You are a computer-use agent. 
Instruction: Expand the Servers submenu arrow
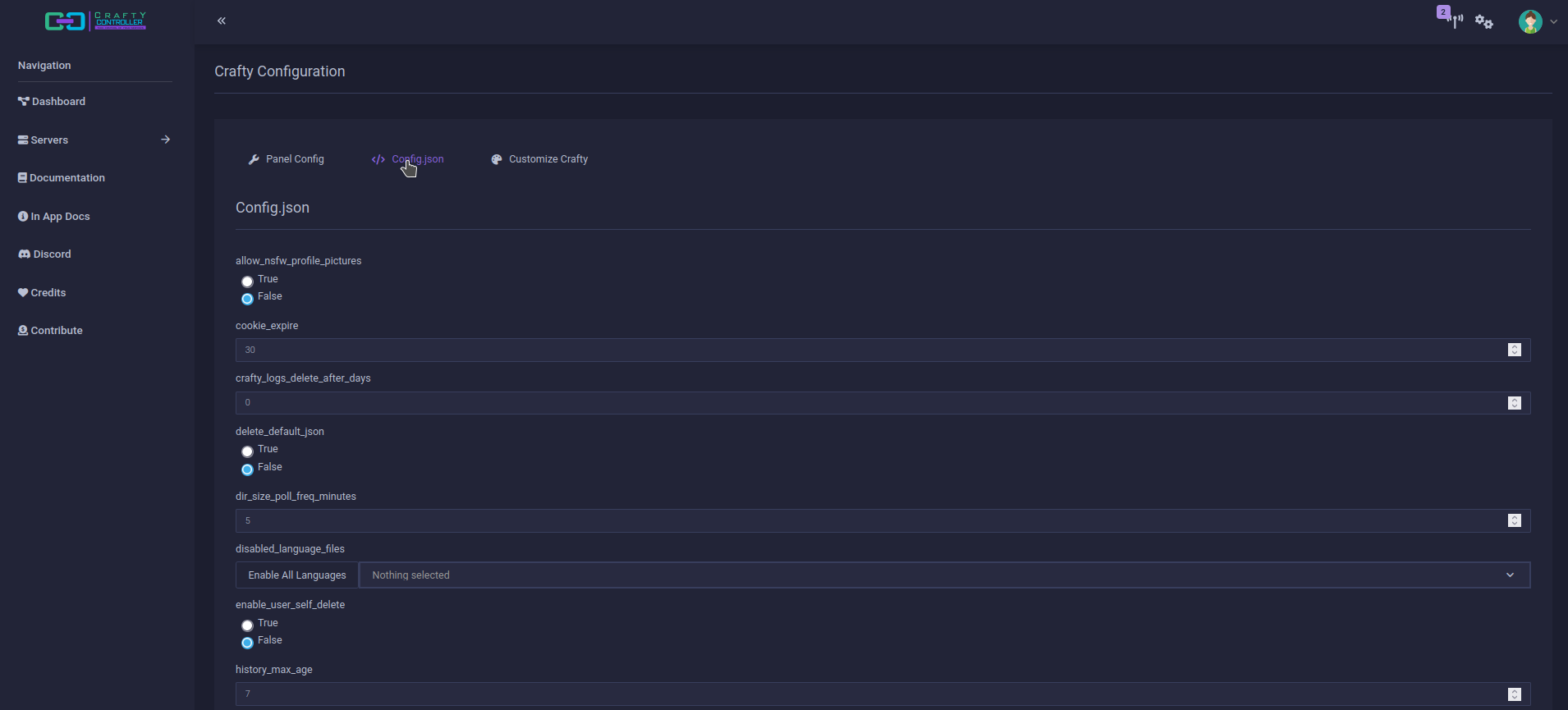click(166, 140)
